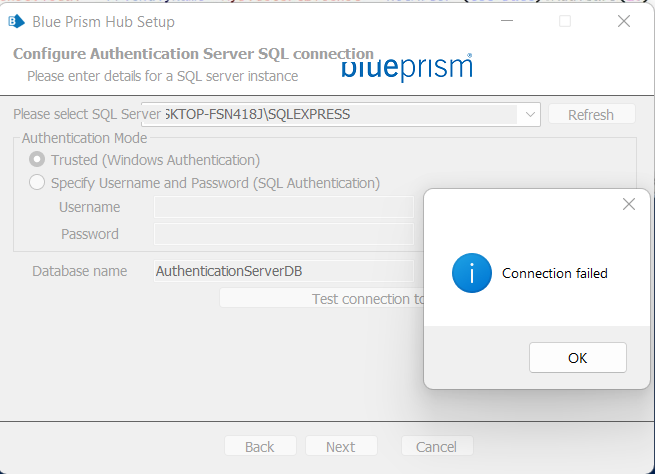Click the Refresh button
Viewport: 655px width, 474px height.
592,114
